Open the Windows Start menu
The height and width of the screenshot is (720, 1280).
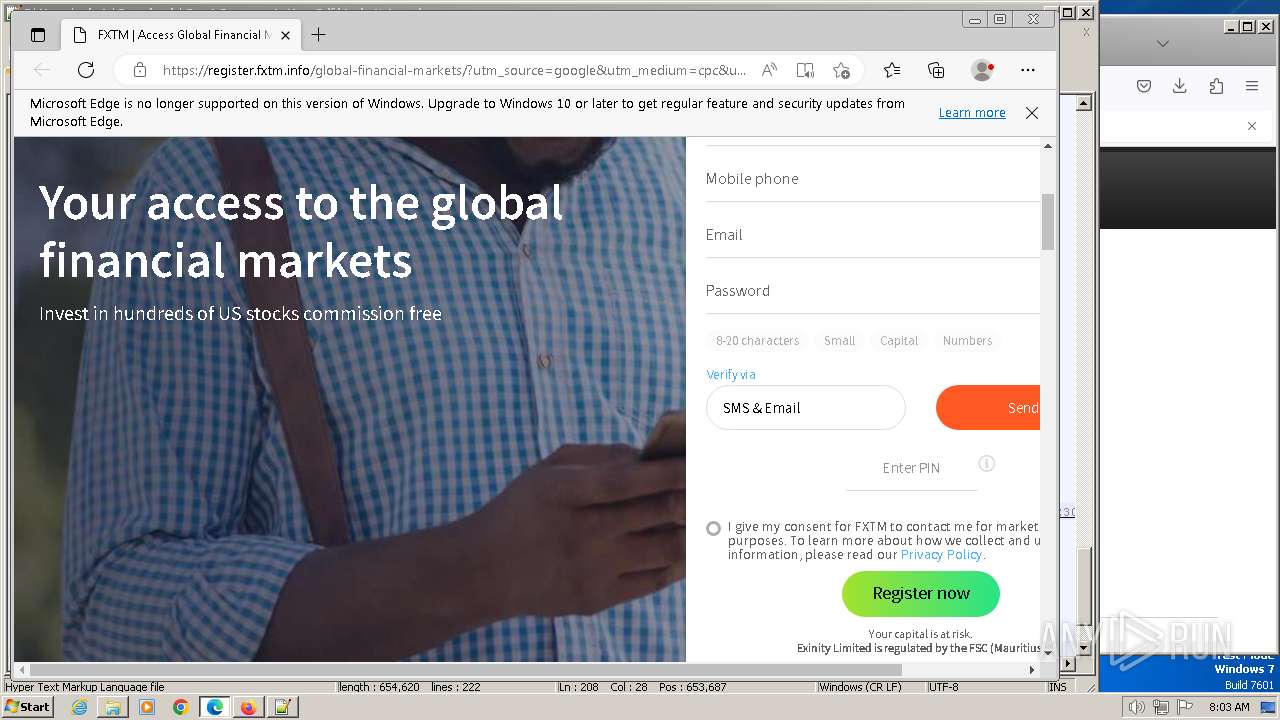click(x=28, y=707)
